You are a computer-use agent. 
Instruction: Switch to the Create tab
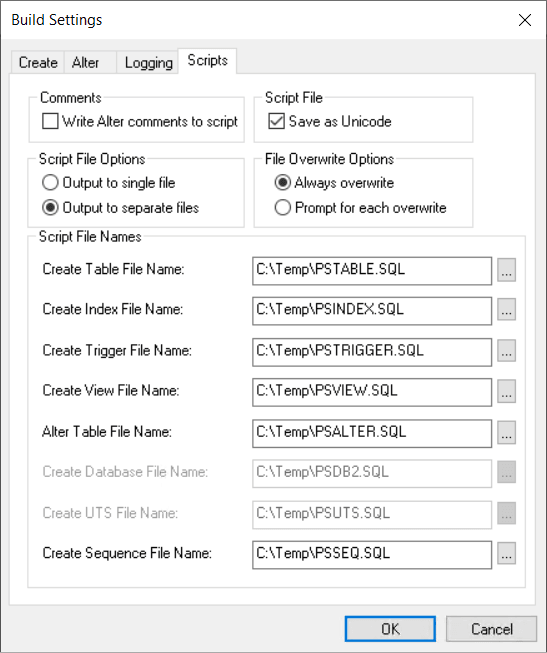tap(38, 62)
